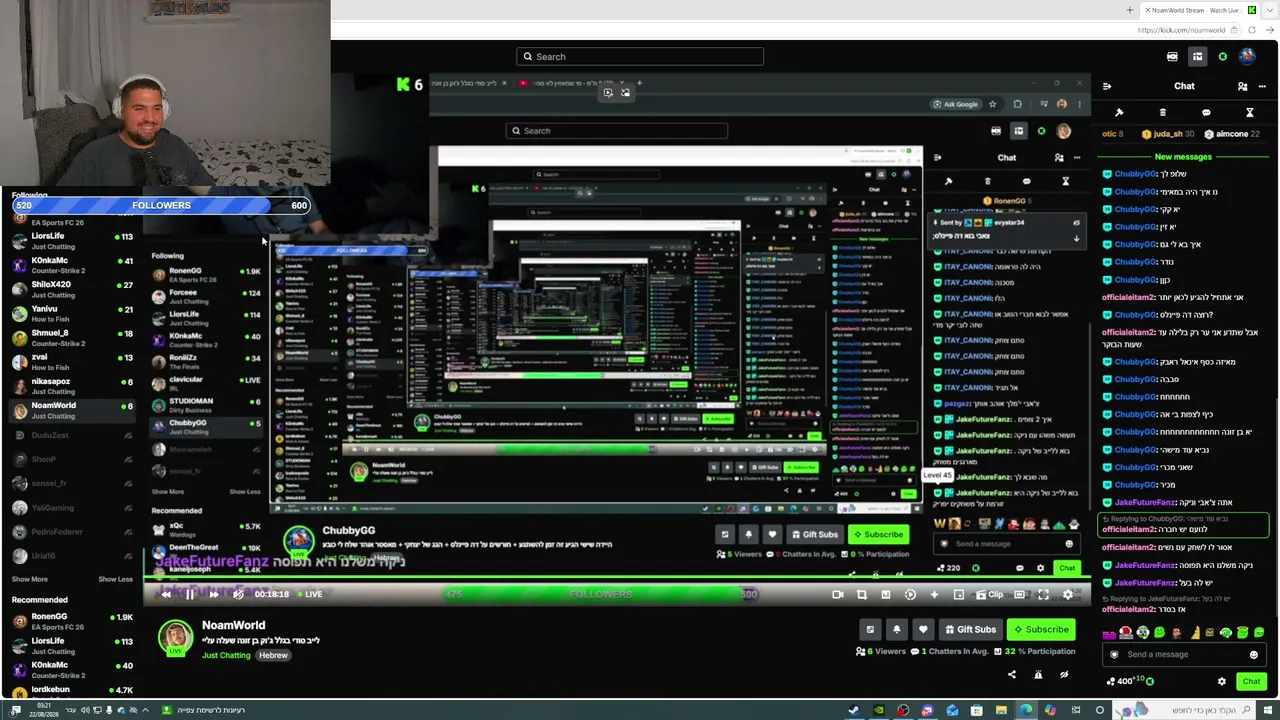Click the Windows taskbar search box

click(1185, 710)
